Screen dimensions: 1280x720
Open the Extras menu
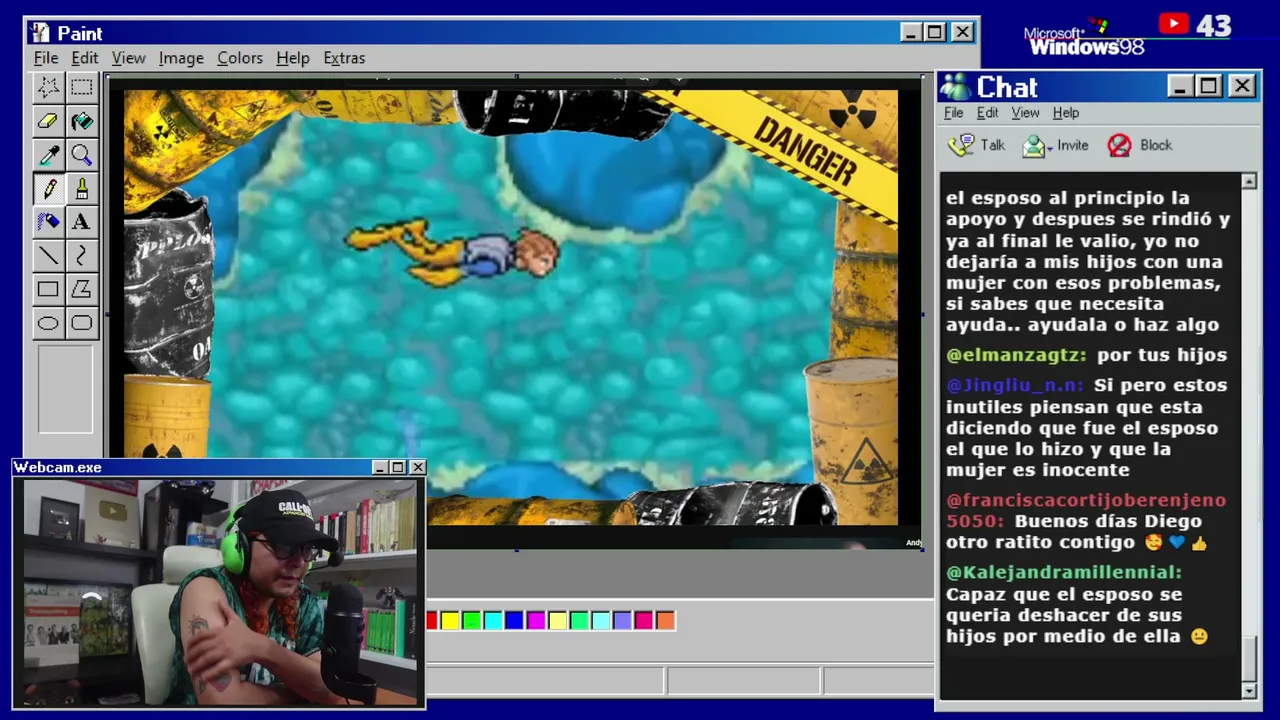coord(344,58)
